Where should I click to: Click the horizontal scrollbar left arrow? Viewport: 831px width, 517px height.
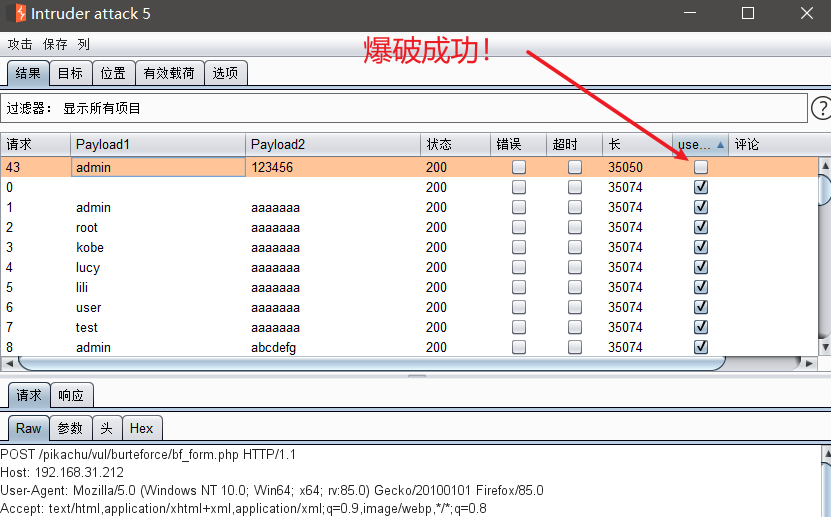click(x=8, y=363)
